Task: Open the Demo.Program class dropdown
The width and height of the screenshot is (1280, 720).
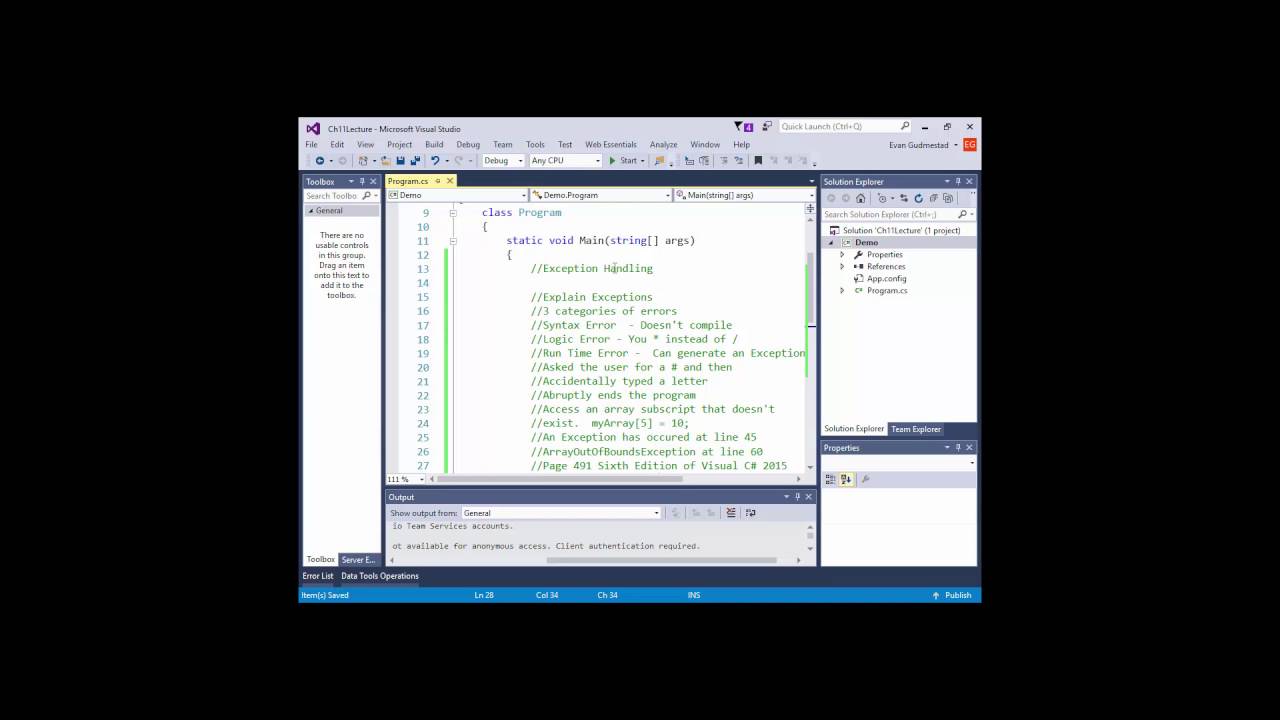Action: [601, 195]
